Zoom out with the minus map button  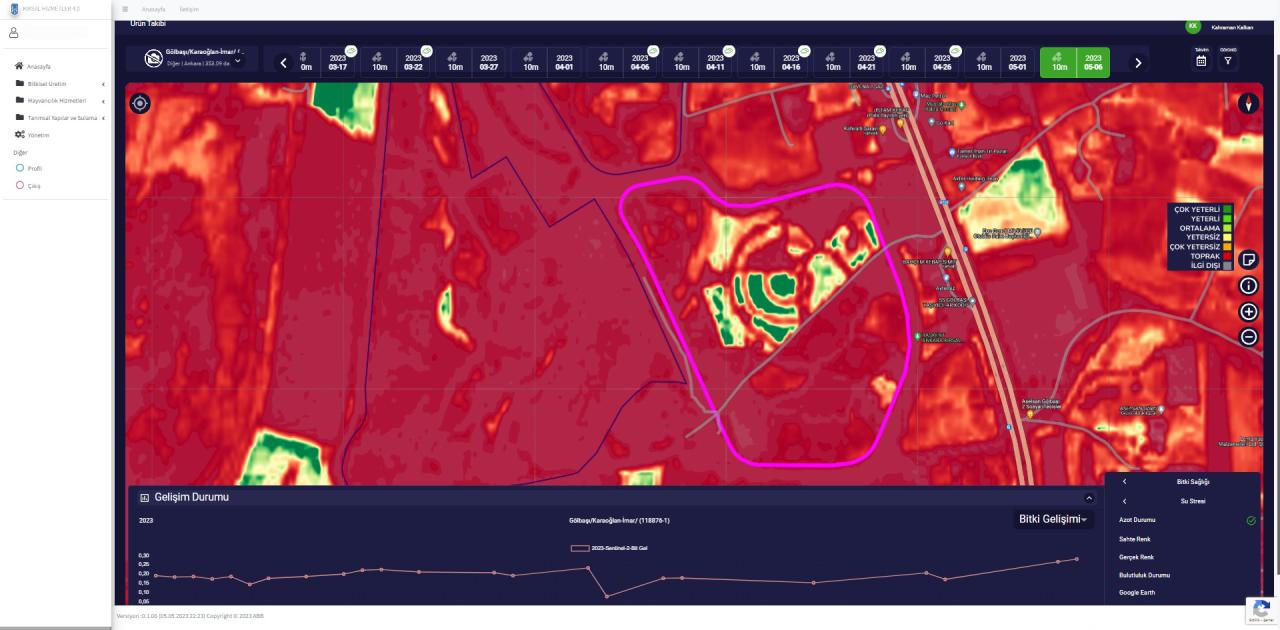coord(1248,337)
